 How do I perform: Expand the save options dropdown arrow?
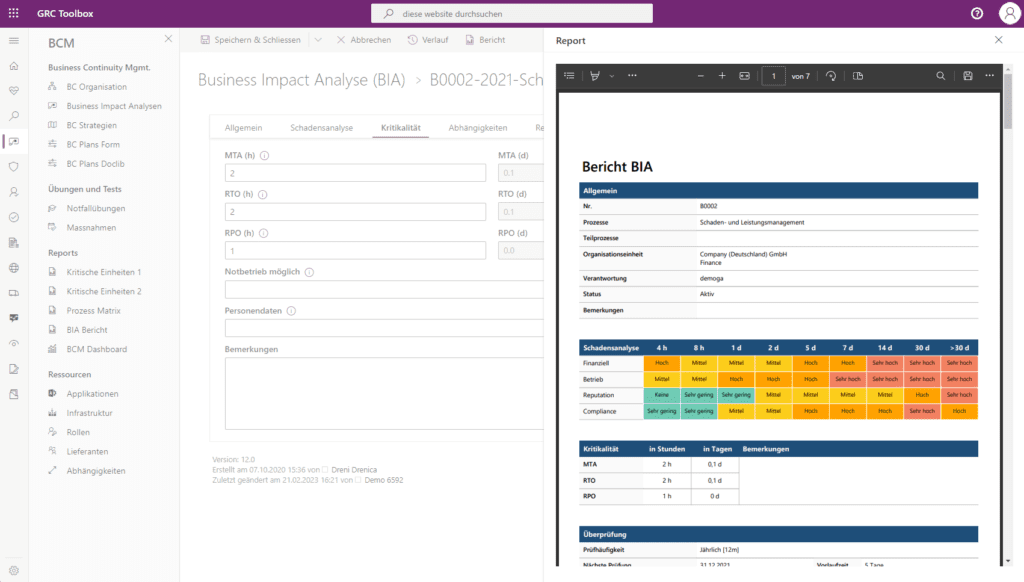[318, 40]
